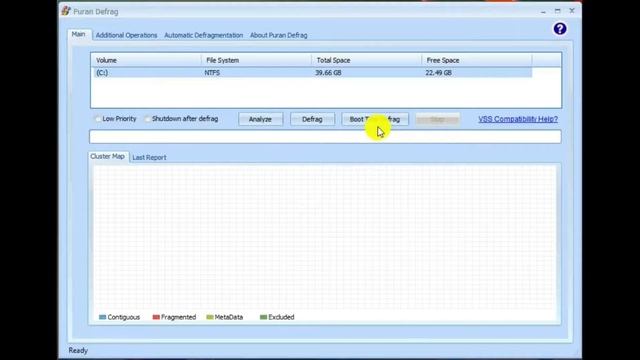This screenshot has height=360, width=640.
Task: Select the Cluster Map tab
Action: coord(108,156)
